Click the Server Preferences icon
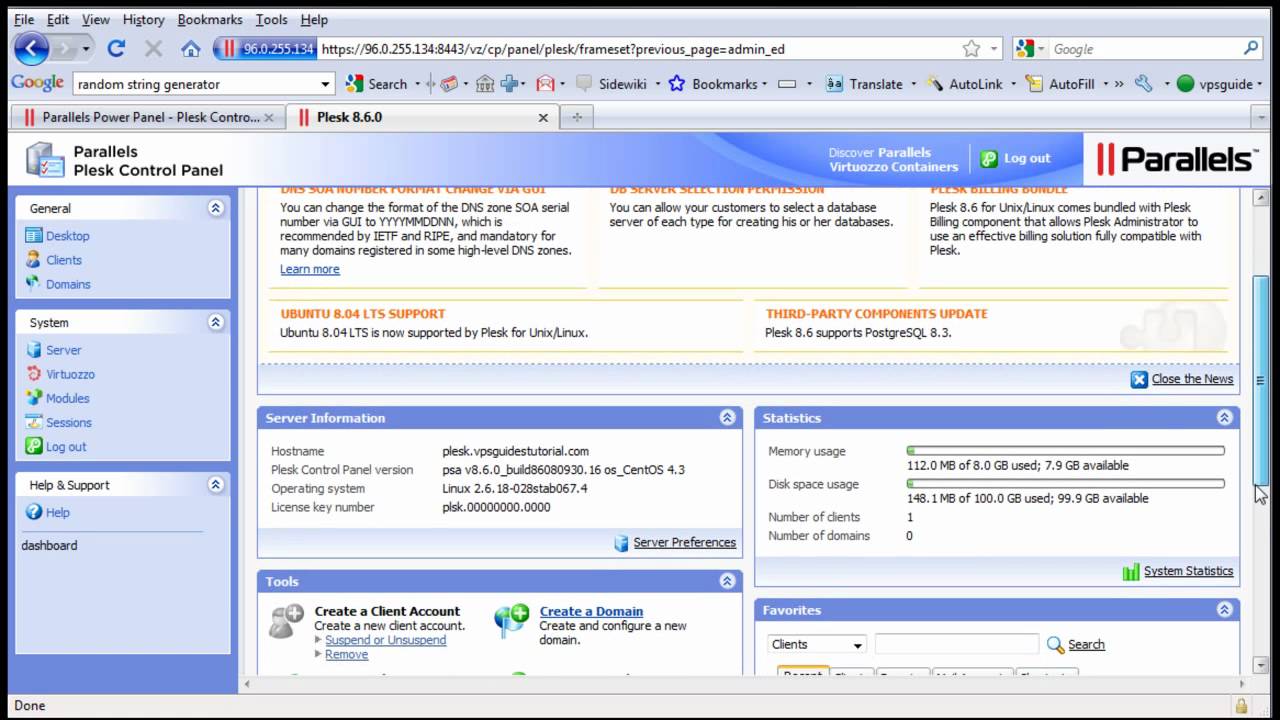The width and height of the screenshot is (1280, 720). tap(623, 543)
